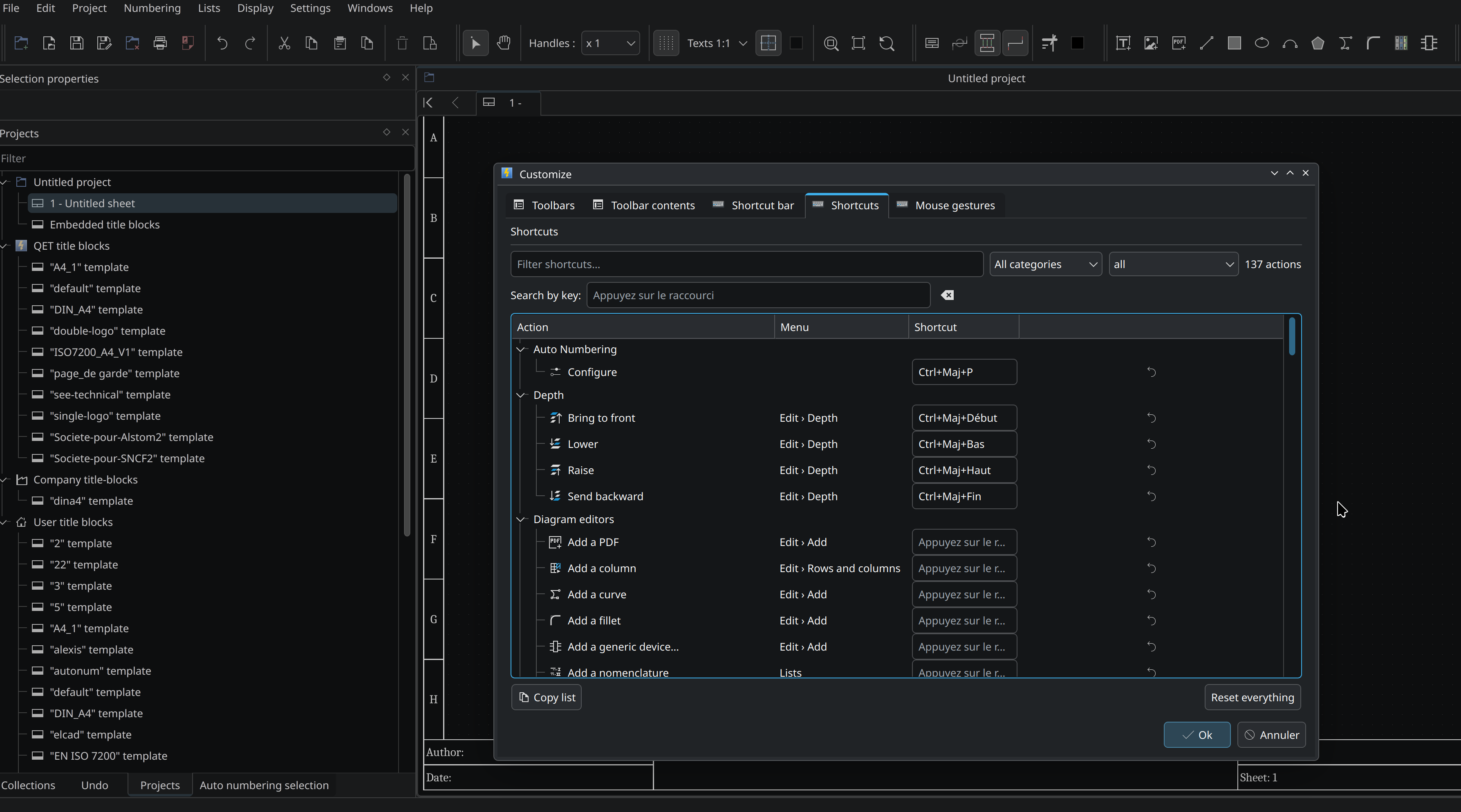The height and width of the screenshot is (812, 1461).
Task: Open the Numbering menu
Action: tap(152, 8)
